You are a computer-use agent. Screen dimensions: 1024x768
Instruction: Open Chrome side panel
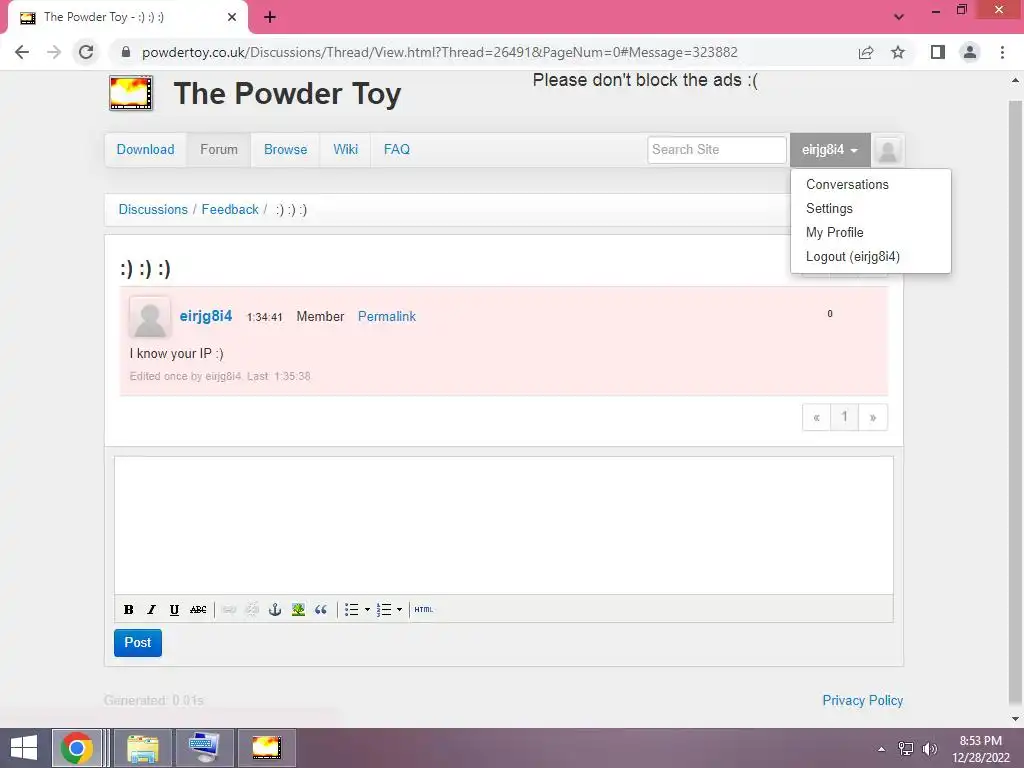coord(938,52)
